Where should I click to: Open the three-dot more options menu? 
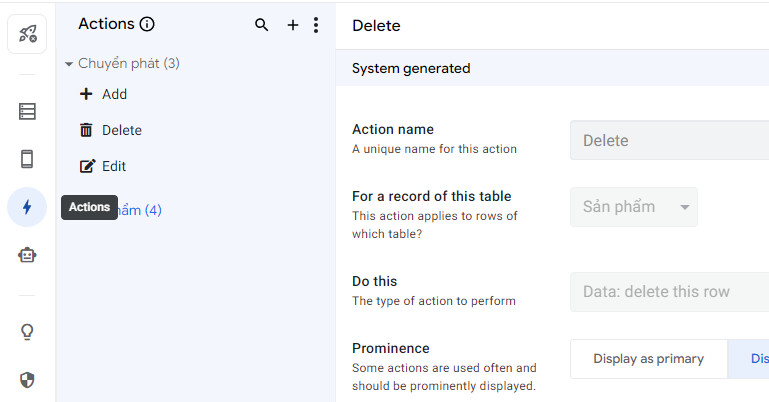[x=316, y=25]
